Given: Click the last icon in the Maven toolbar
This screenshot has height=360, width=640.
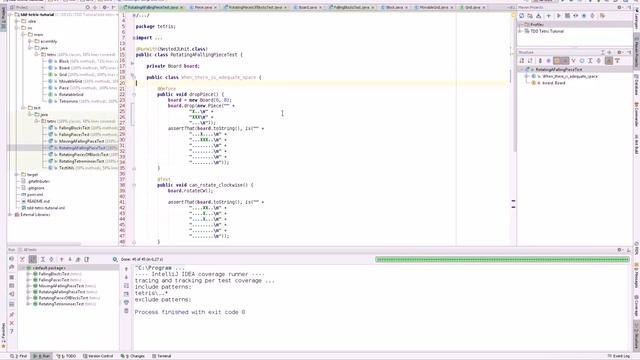Looking at the screenshot, I should tap(602, 16).
